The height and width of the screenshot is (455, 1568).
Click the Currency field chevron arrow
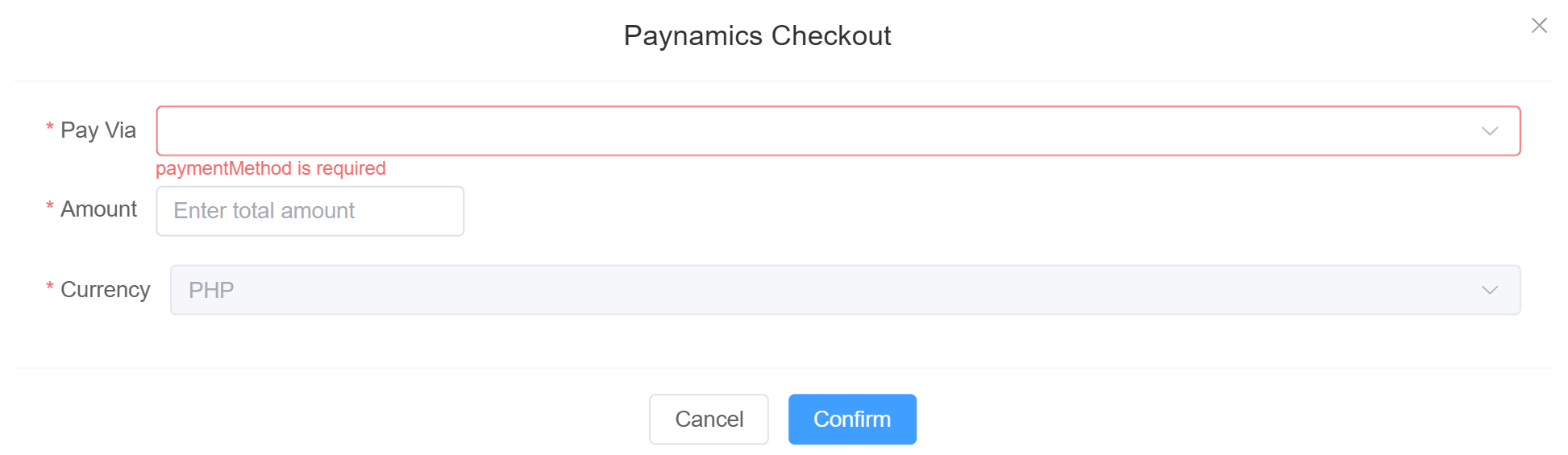coord(1490,290)
